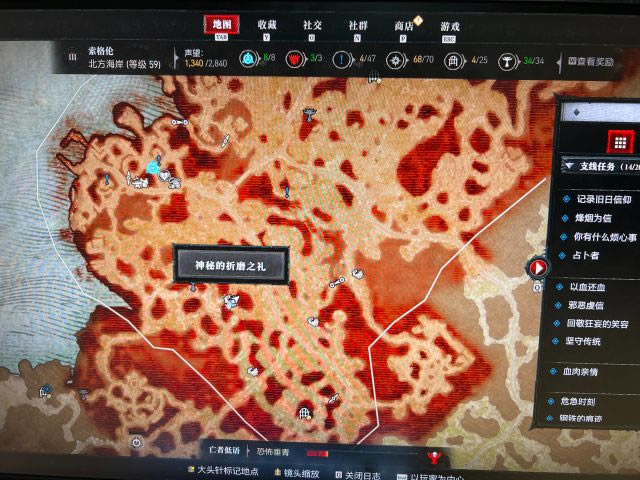
Task: Open the 社交 social tab
Action: pos(312,24)
